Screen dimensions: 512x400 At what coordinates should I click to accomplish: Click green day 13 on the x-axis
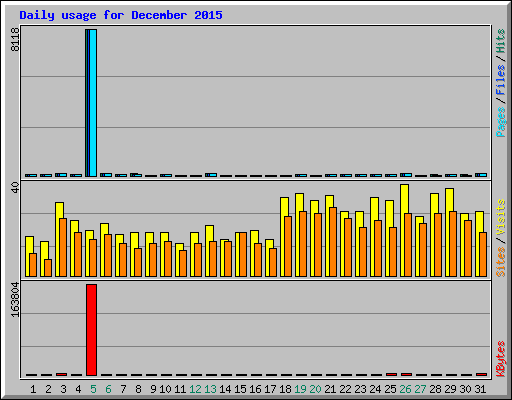tap(210, 389)
